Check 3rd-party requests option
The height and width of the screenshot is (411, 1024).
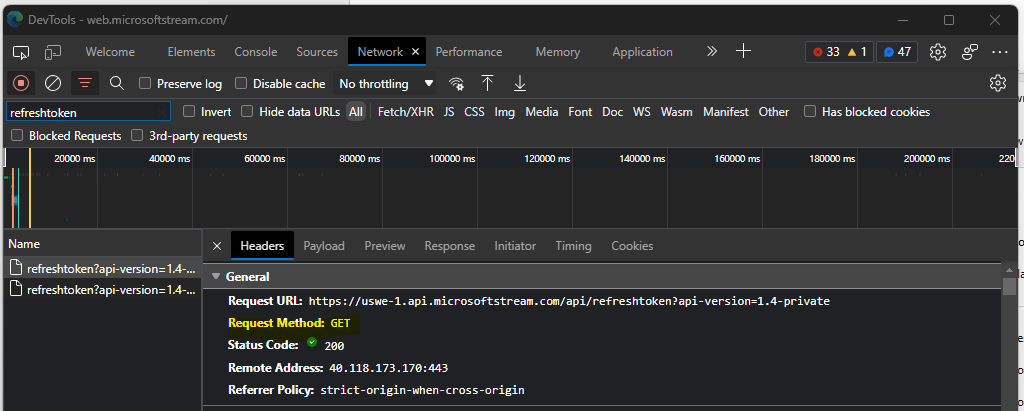tap(137, 135)
